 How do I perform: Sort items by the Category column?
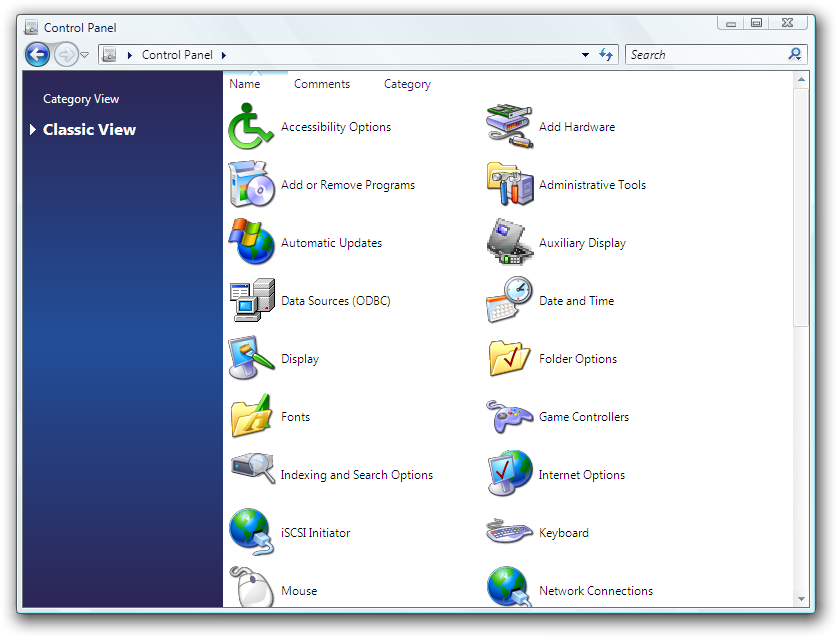(x=407, y=84)
